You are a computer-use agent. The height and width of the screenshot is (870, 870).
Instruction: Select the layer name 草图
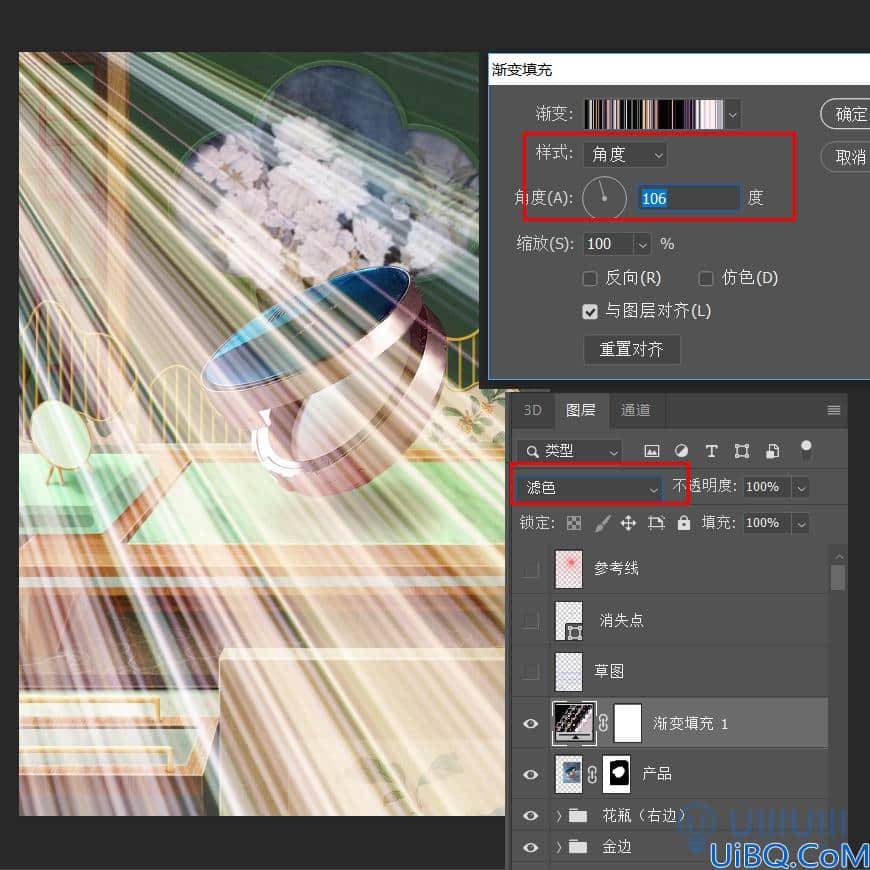pos(609,671)
